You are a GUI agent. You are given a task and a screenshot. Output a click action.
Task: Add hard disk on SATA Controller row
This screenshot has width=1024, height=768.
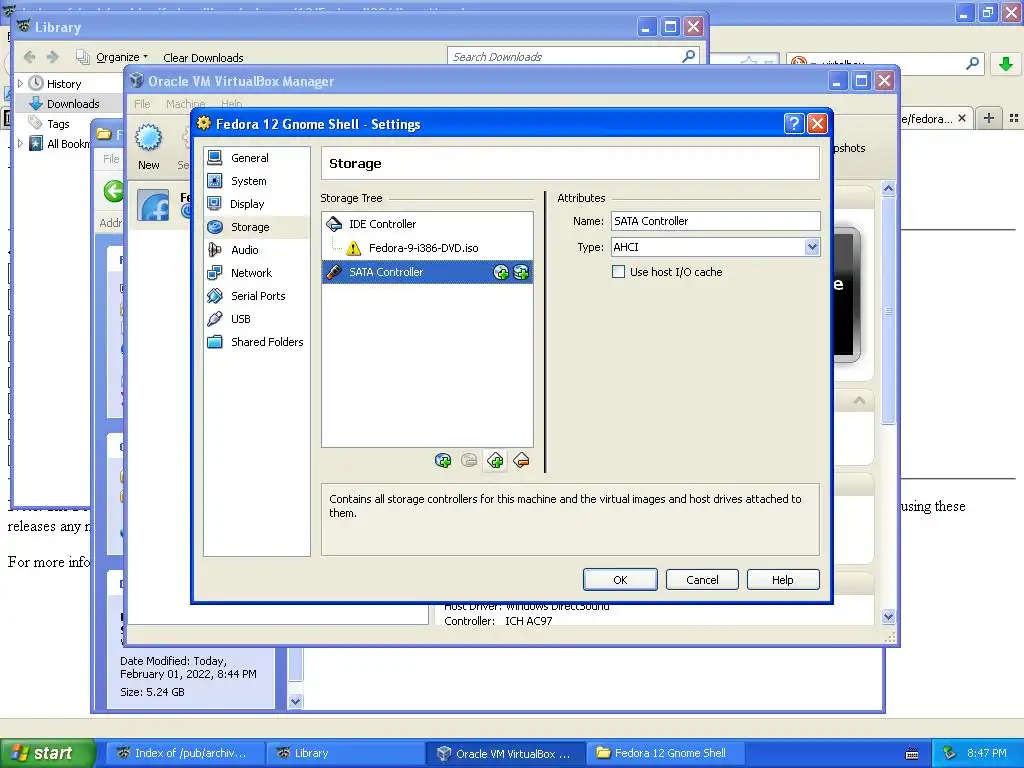[x=521, y=272]
